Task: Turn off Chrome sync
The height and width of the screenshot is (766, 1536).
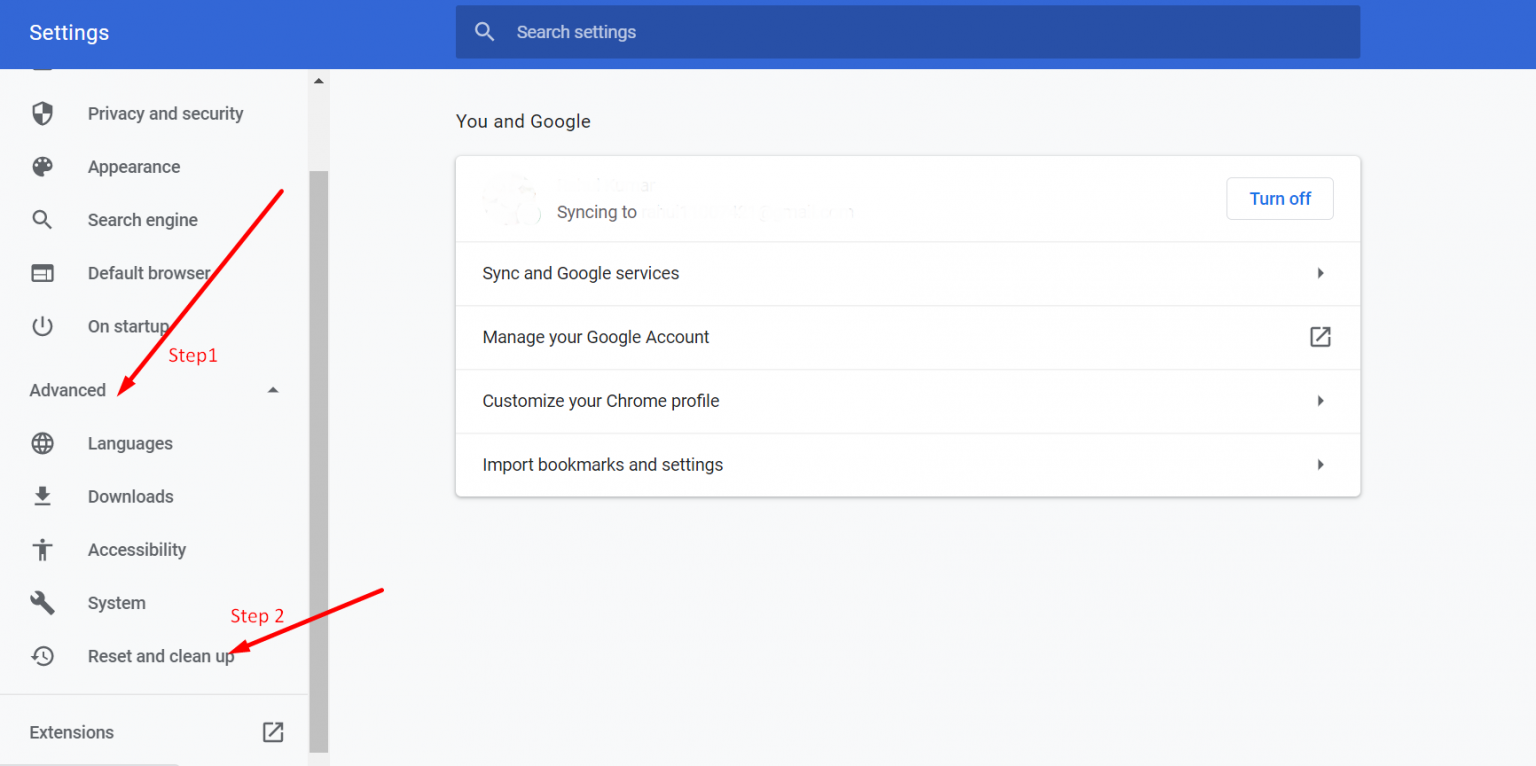Action: [1280, 198]
